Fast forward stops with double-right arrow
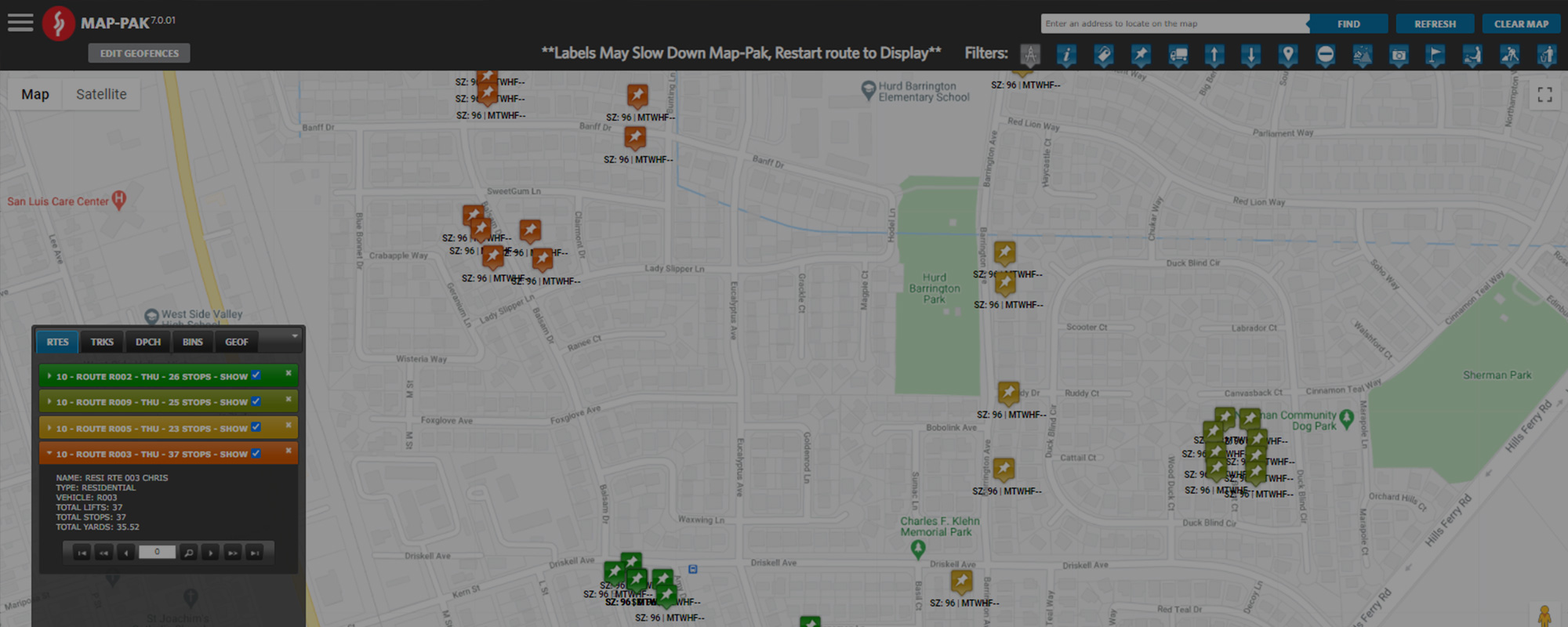 pos(232,553)
